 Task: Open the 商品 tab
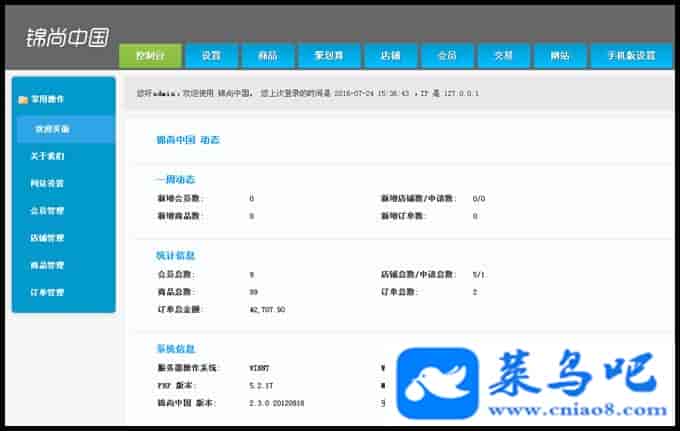268,56
